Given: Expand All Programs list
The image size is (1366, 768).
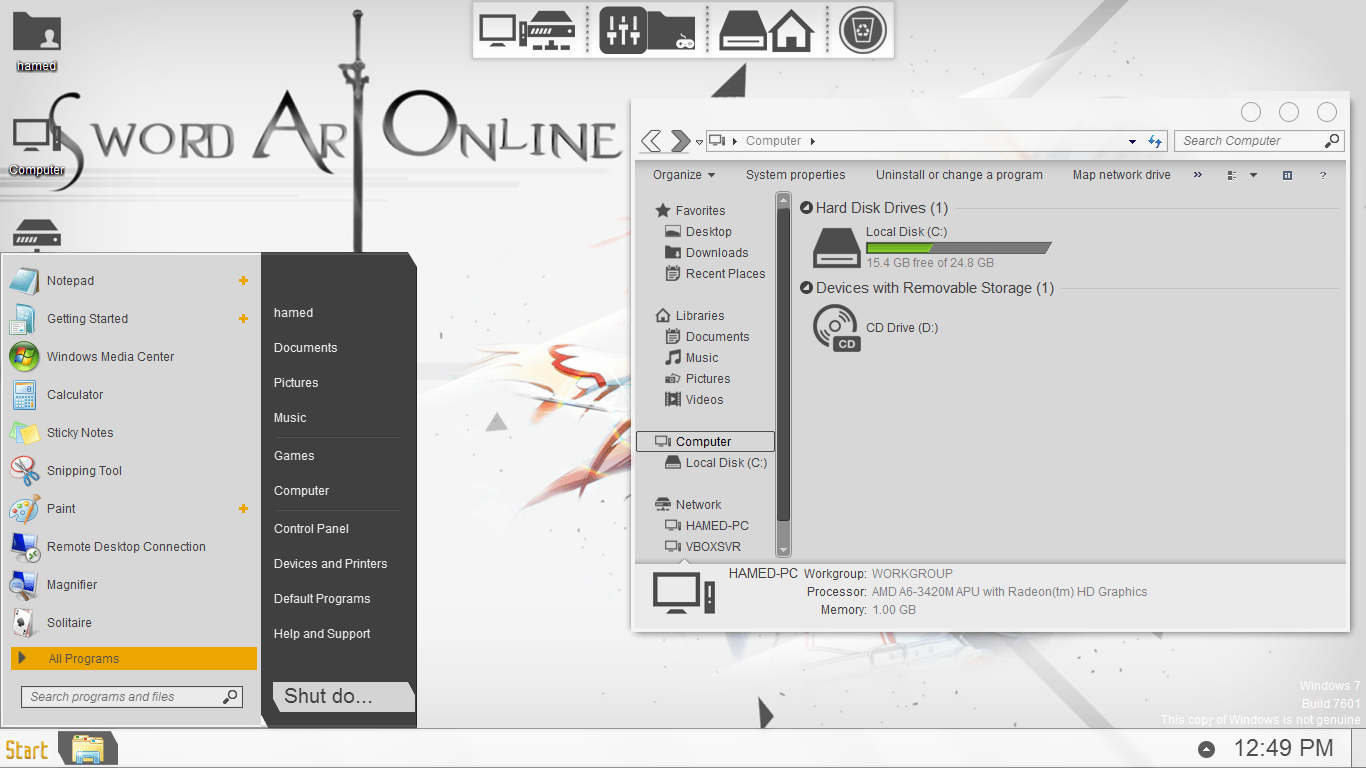Looking at the screenshot, I should [x=134, y=659].
